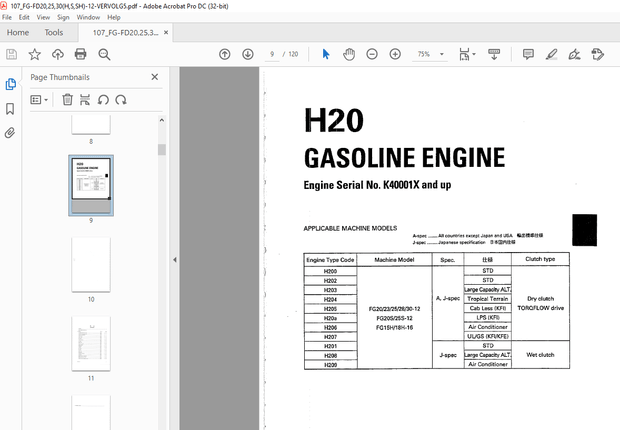Open fit page options icon
620x430 pixels.
point(467,54)
